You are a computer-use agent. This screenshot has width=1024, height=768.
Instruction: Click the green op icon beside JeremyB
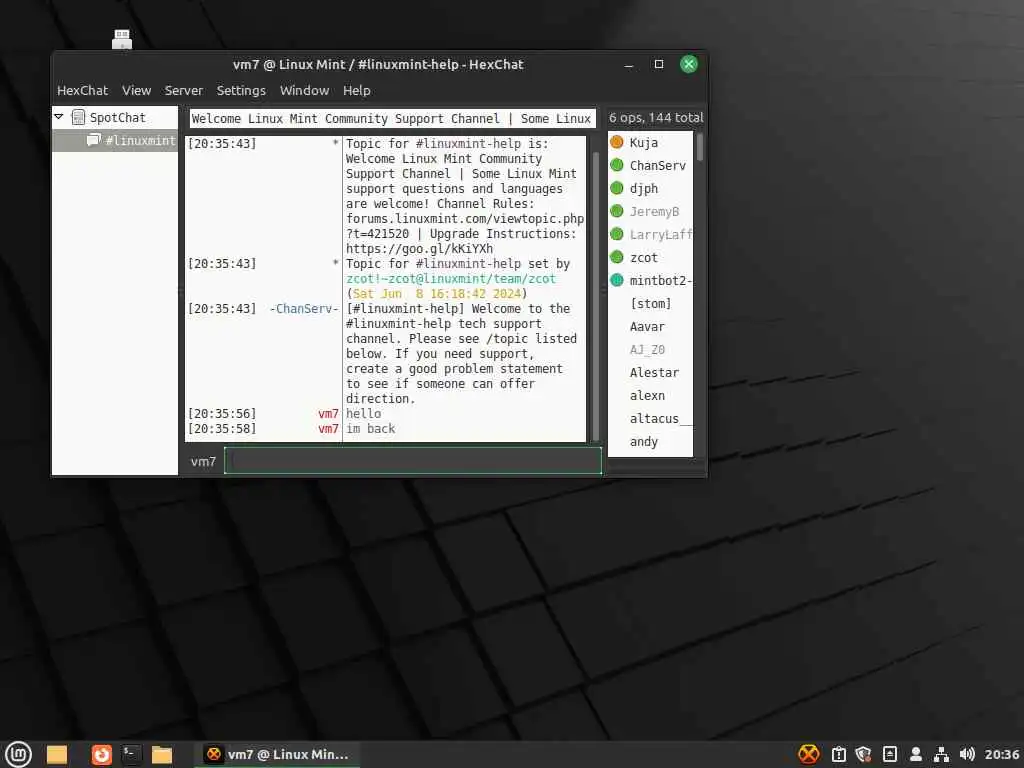616,210
